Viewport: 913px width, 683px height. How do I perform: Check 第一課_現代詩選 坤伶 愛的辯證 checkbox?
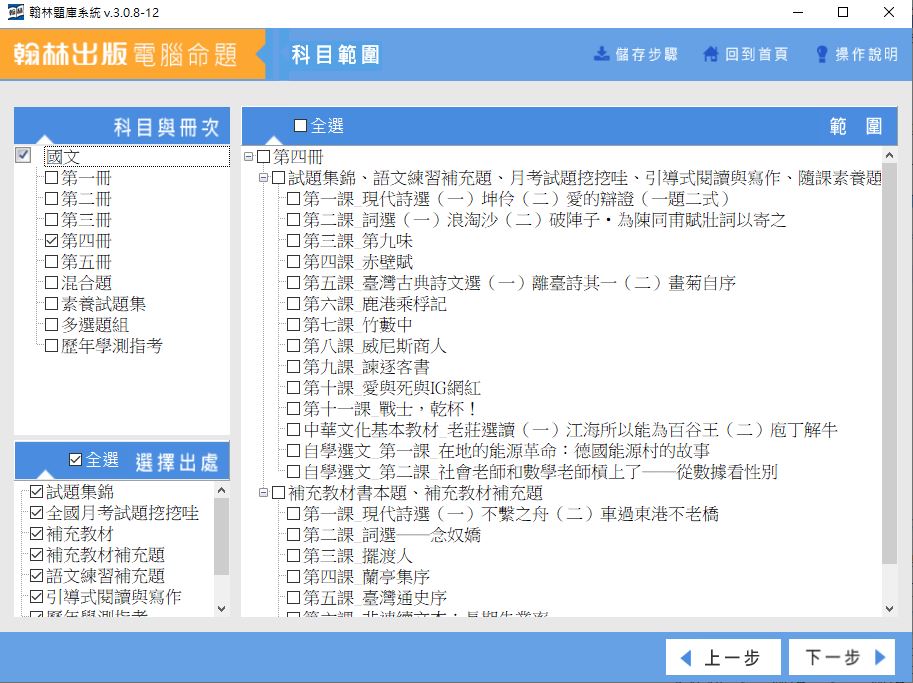coord(293,199)
